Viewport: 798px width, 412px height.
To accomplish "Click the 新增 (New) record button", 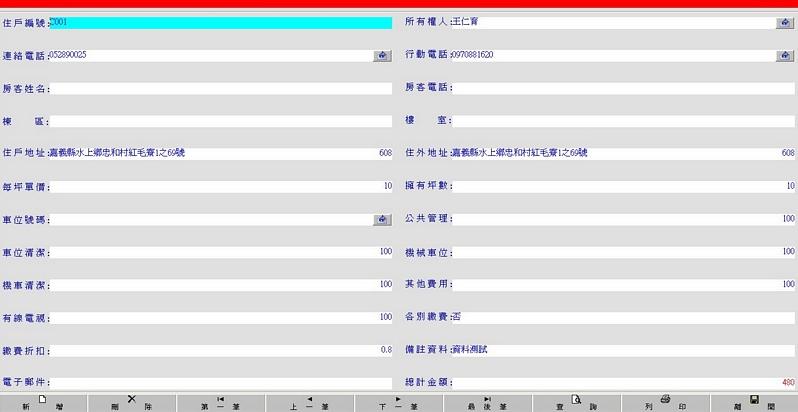I will (x=44, y=403).
